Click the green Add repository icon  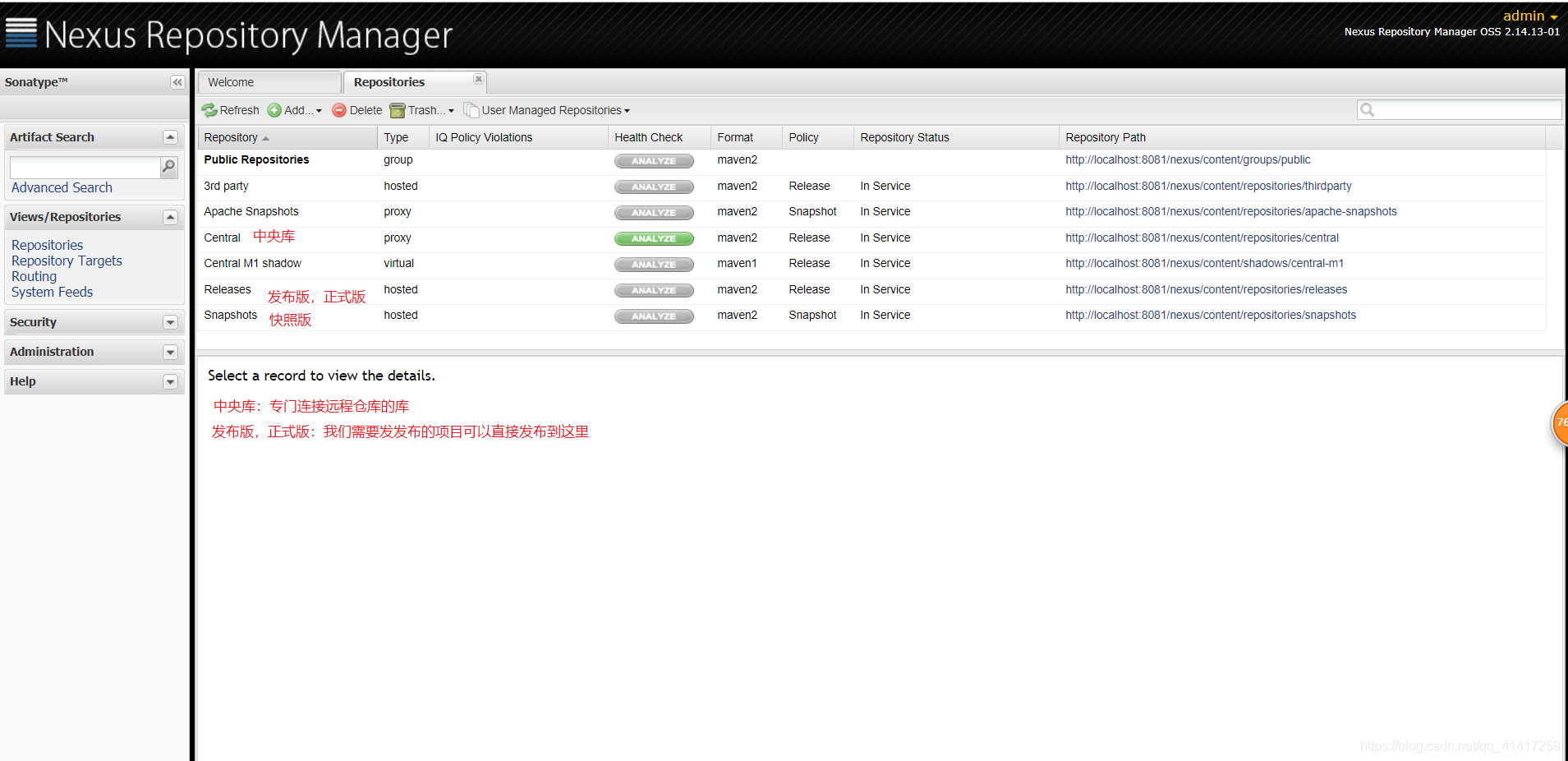[274, 110]
